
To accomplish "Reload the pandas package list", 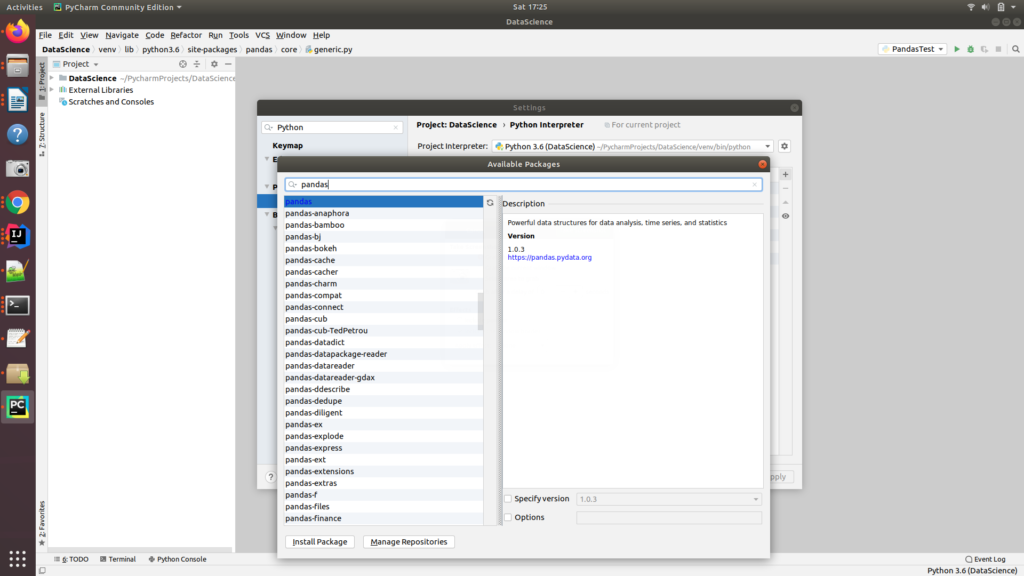I will click(489, 201).
